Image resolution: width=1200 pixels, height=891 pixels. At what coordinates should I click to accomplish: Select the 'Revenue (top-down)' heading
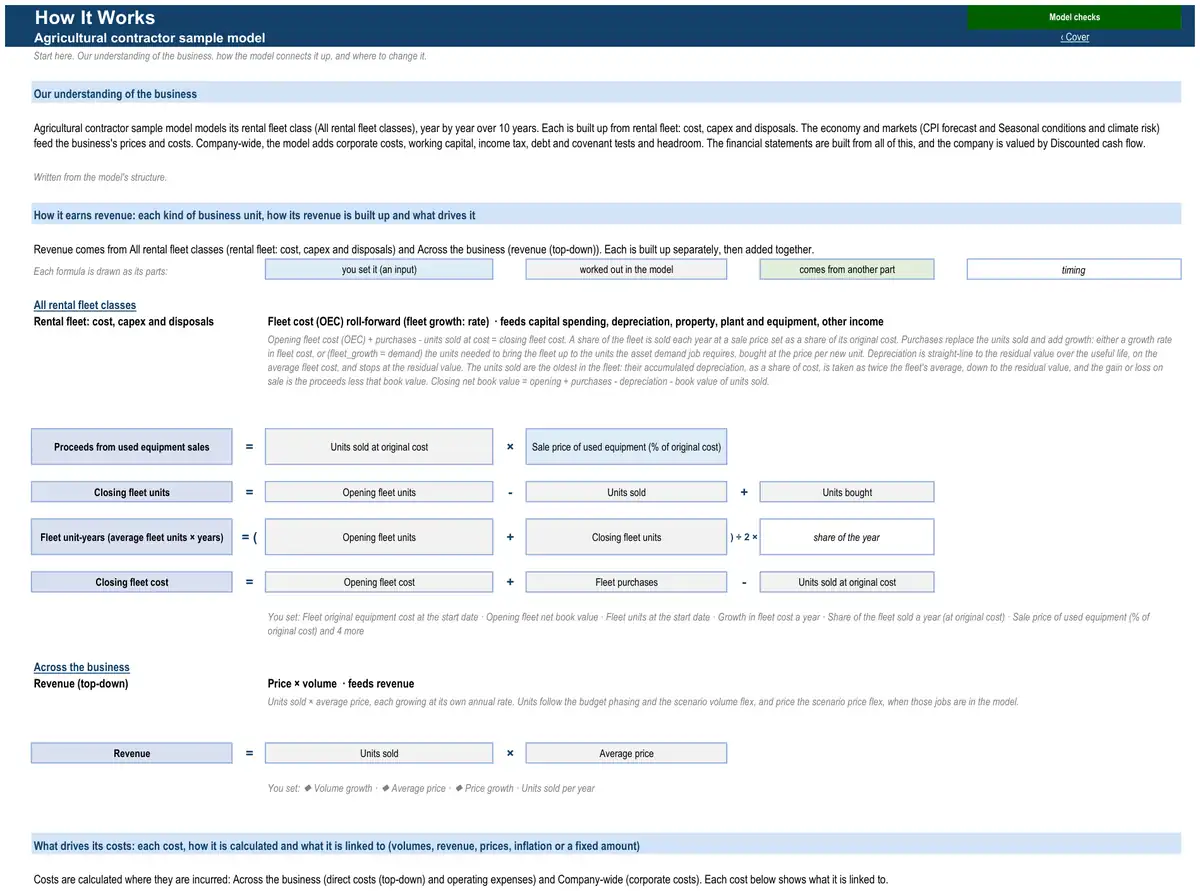pos(81,684)
